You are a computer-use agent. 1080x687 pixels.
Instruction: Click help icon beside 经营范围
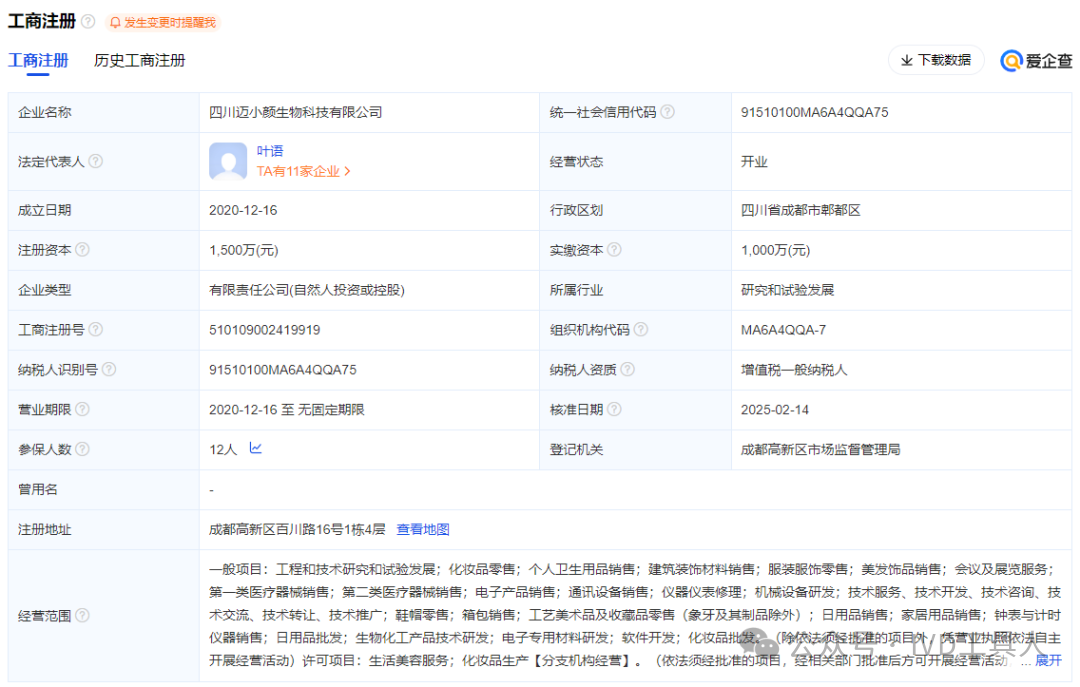(82, 615)
